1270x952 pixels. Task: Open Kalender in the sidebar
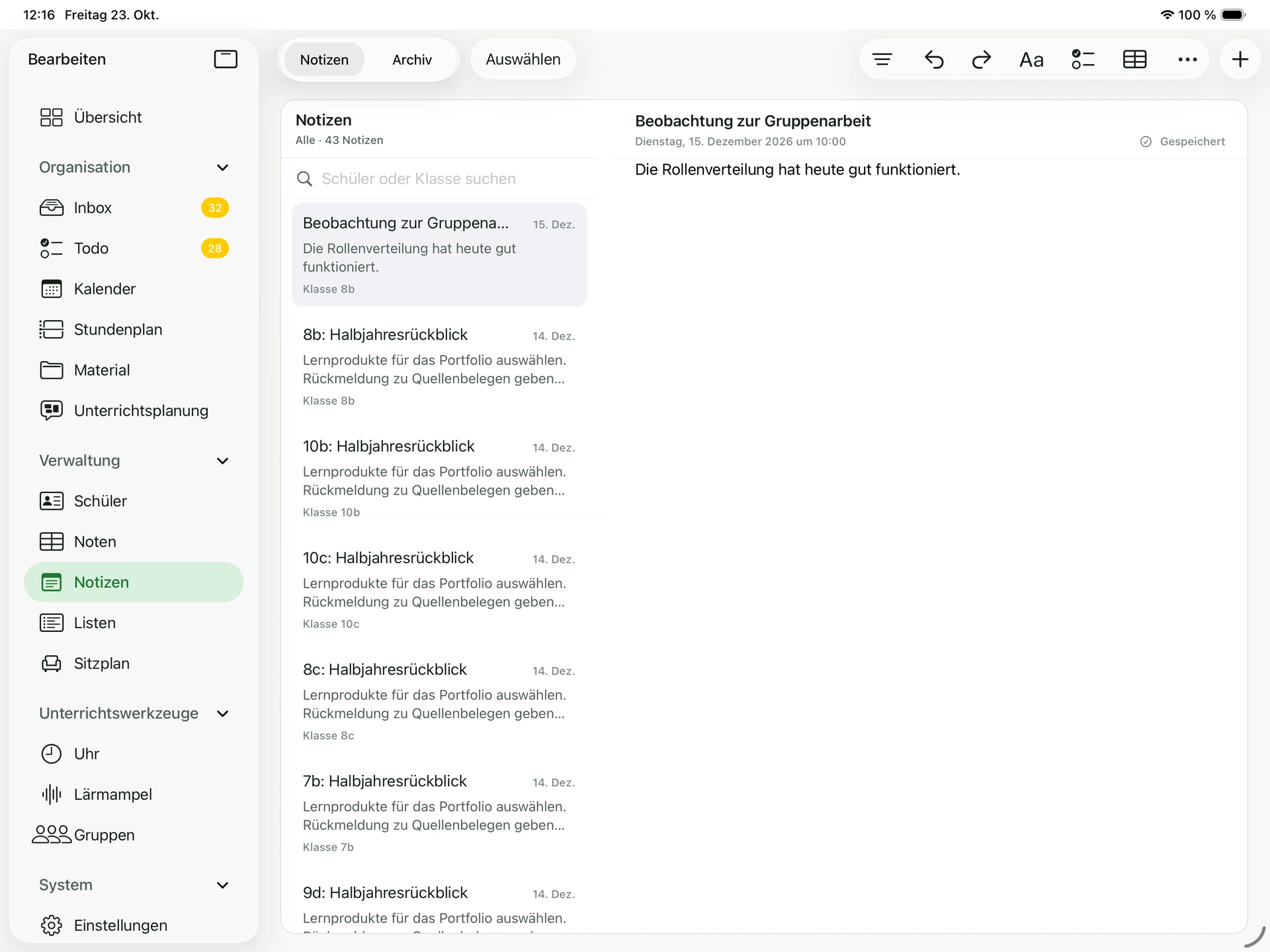coord(134,289)
